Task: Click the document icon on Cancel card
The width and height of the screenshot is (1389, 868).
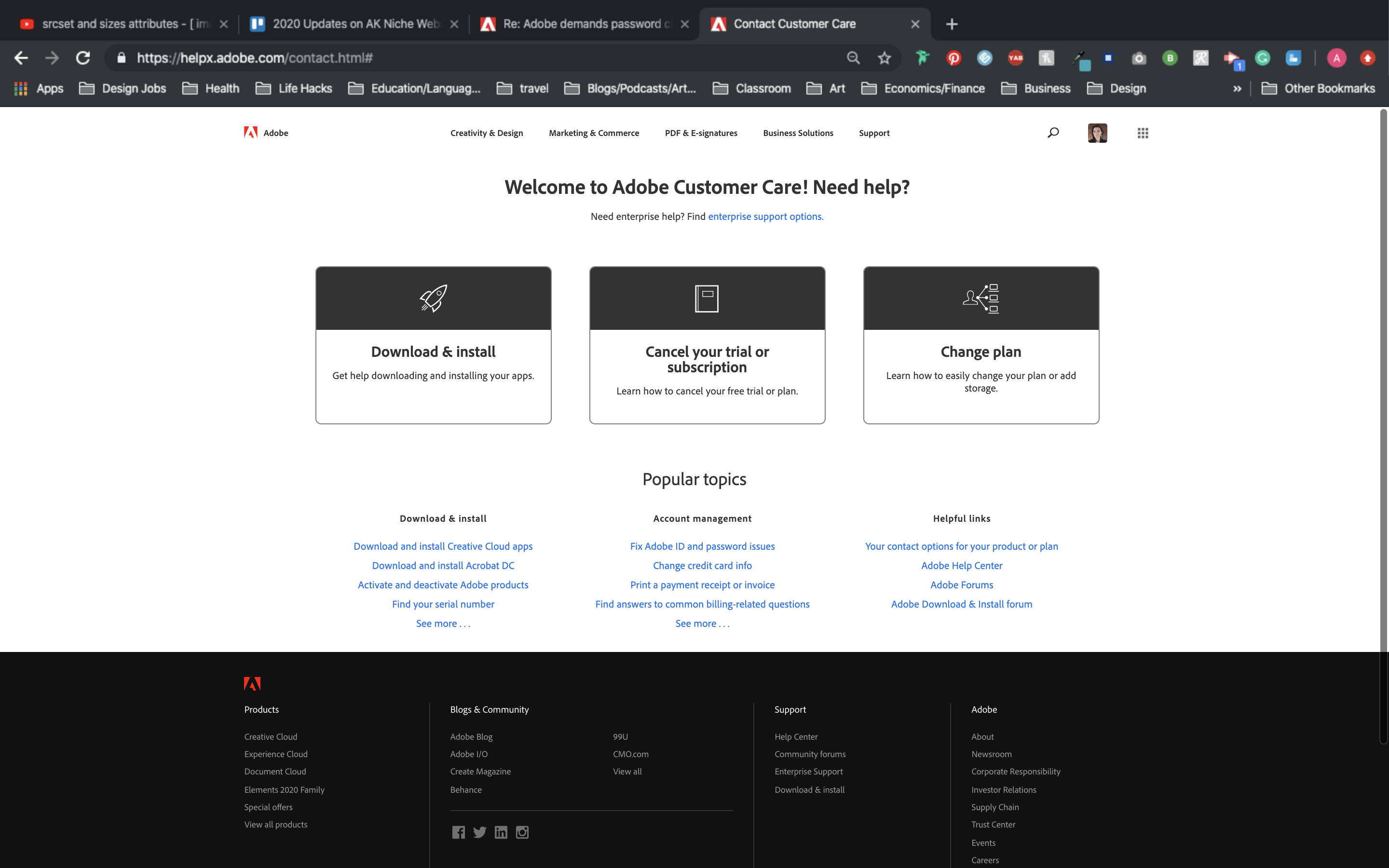Action: [706, 297]
